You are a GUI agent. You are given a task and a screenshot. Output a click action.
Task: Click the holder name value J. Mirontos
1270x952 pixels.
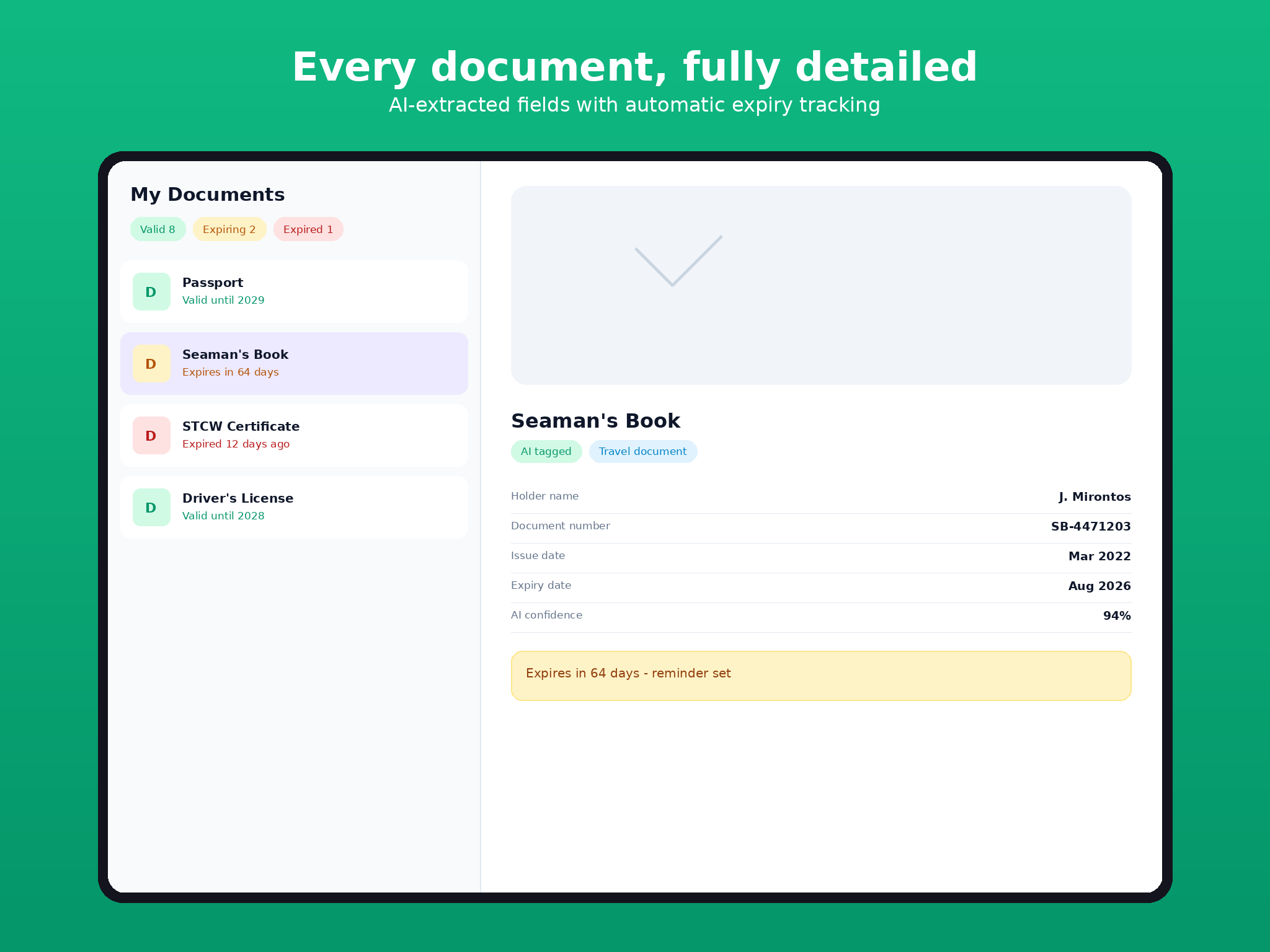(1095, 497)
